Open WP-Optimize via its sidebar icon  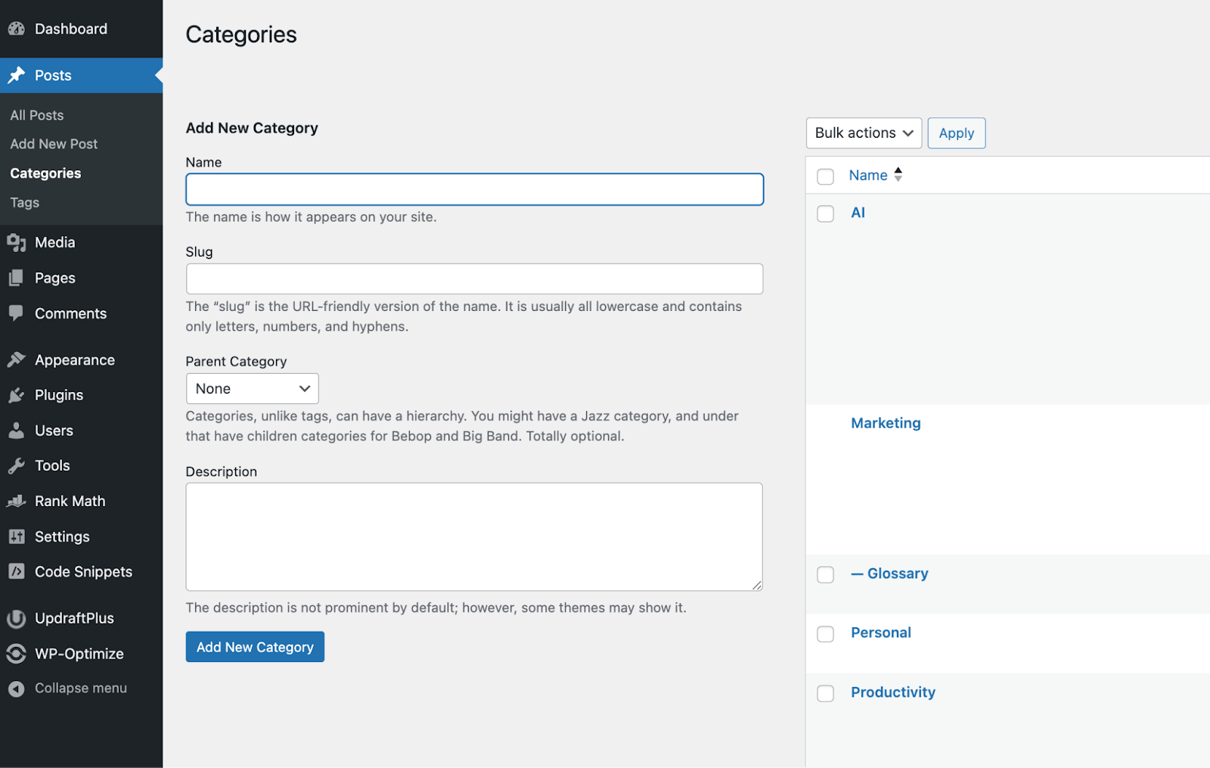tap(17, 653)
